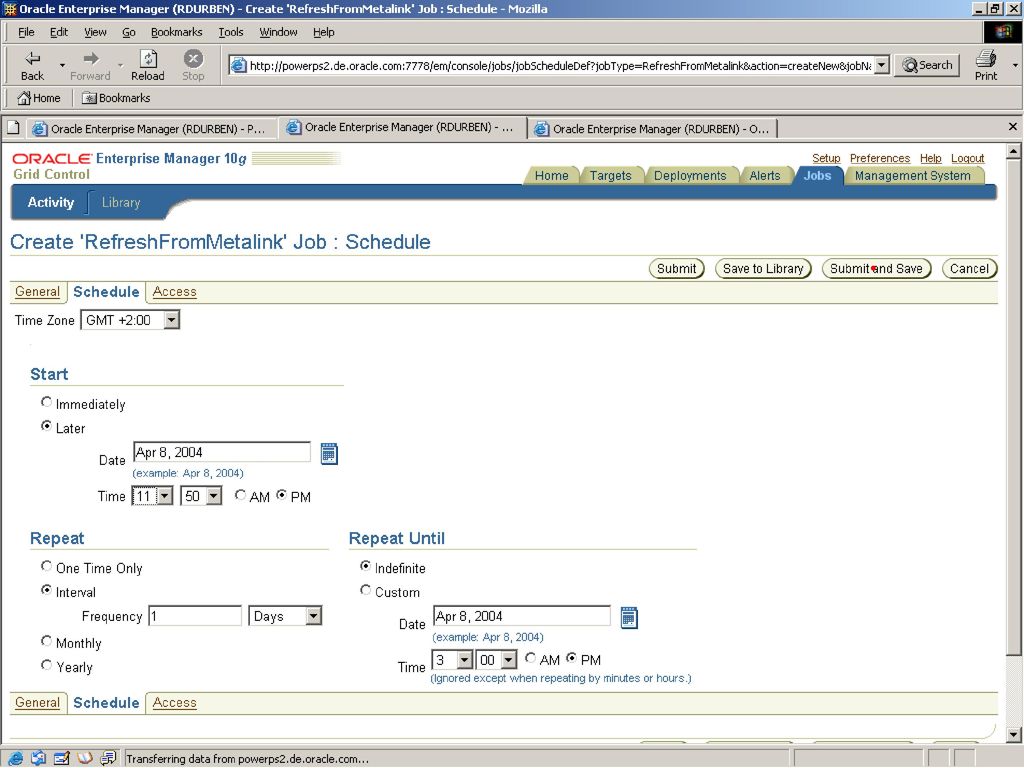Switch to the Library subtab
This screenshot has width=1024, height=768.
(x=121, y=202)
